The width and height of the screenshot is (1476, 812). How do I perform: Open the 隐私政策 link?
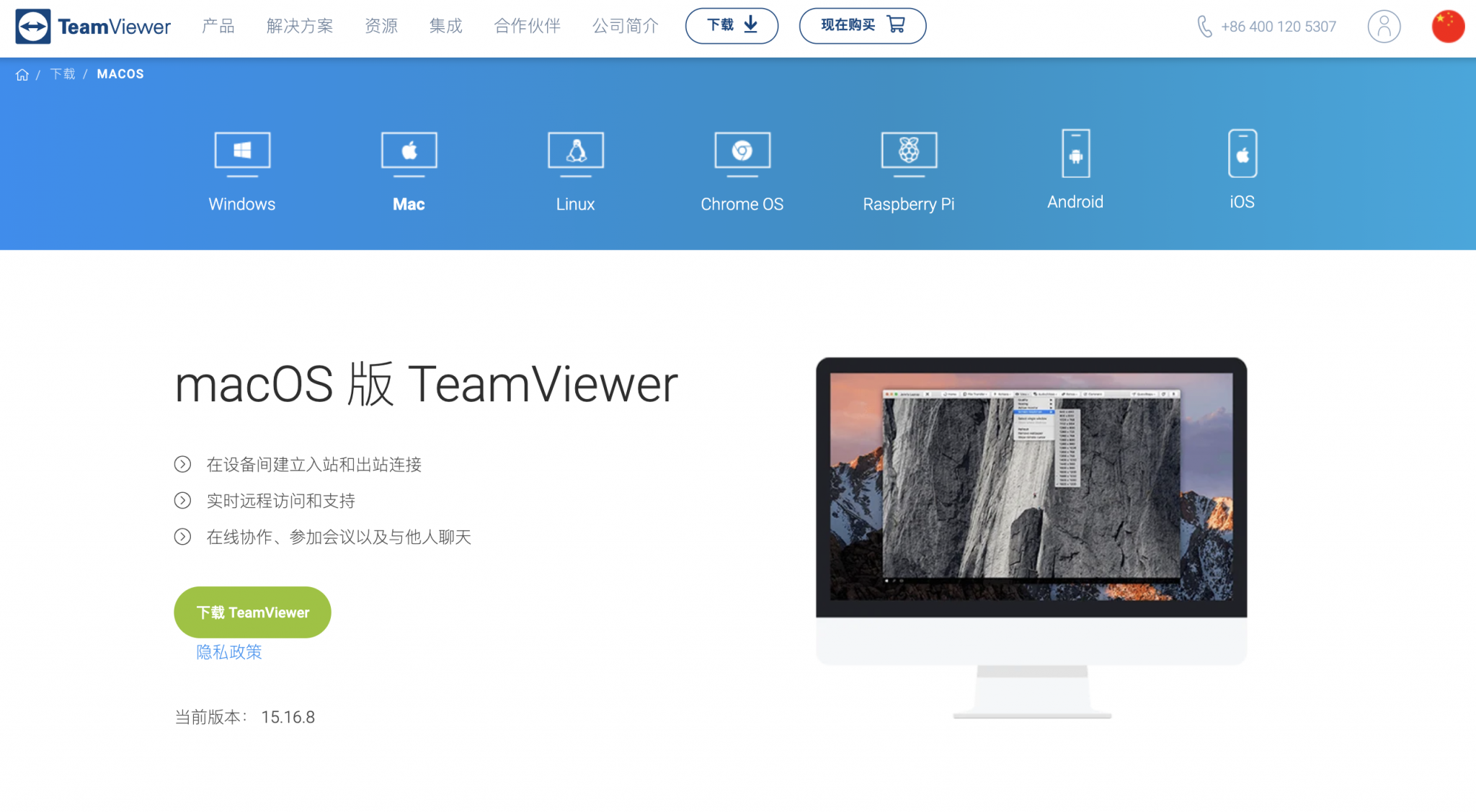pos(229,652)
